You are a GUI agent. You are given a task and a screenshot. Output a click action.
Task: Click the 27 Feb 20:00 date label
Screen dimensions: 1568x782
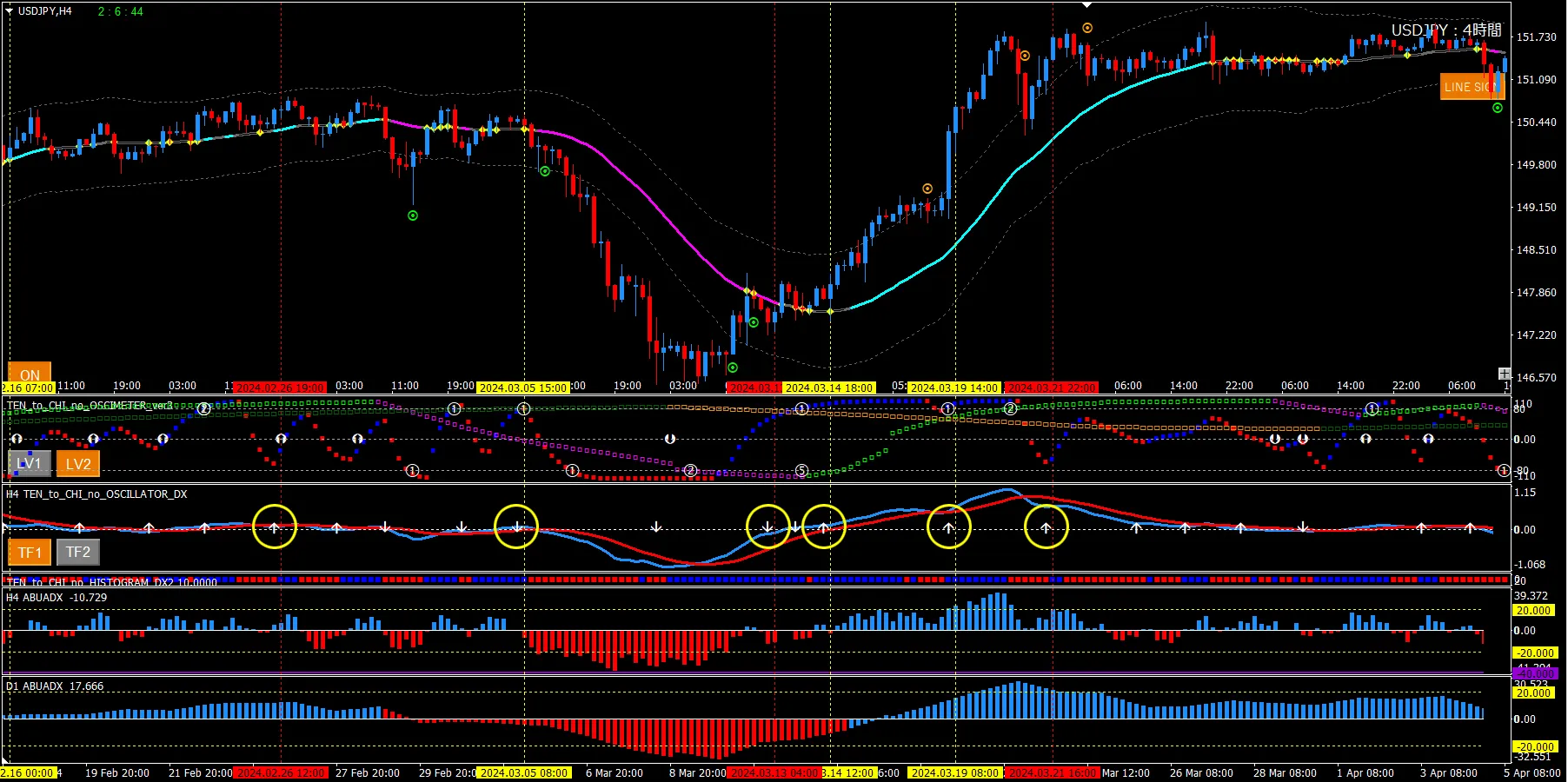click(368, 772)
